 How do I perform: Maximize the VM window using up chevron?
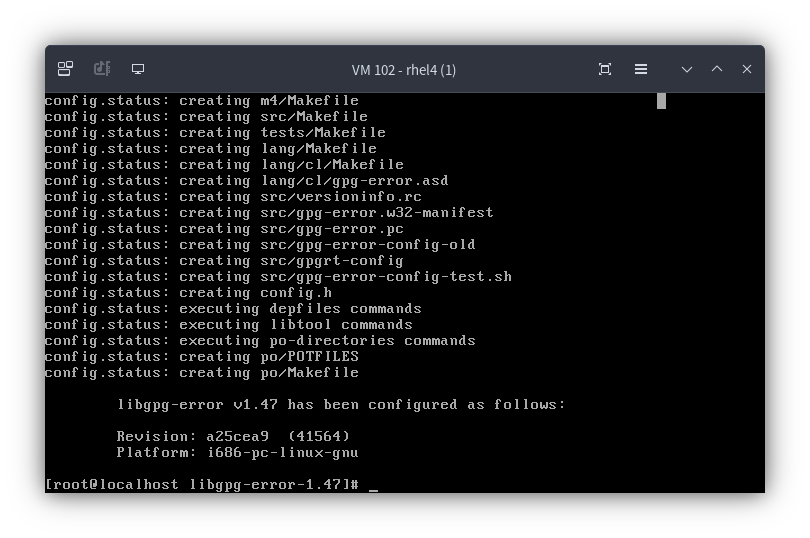[717, 69]
